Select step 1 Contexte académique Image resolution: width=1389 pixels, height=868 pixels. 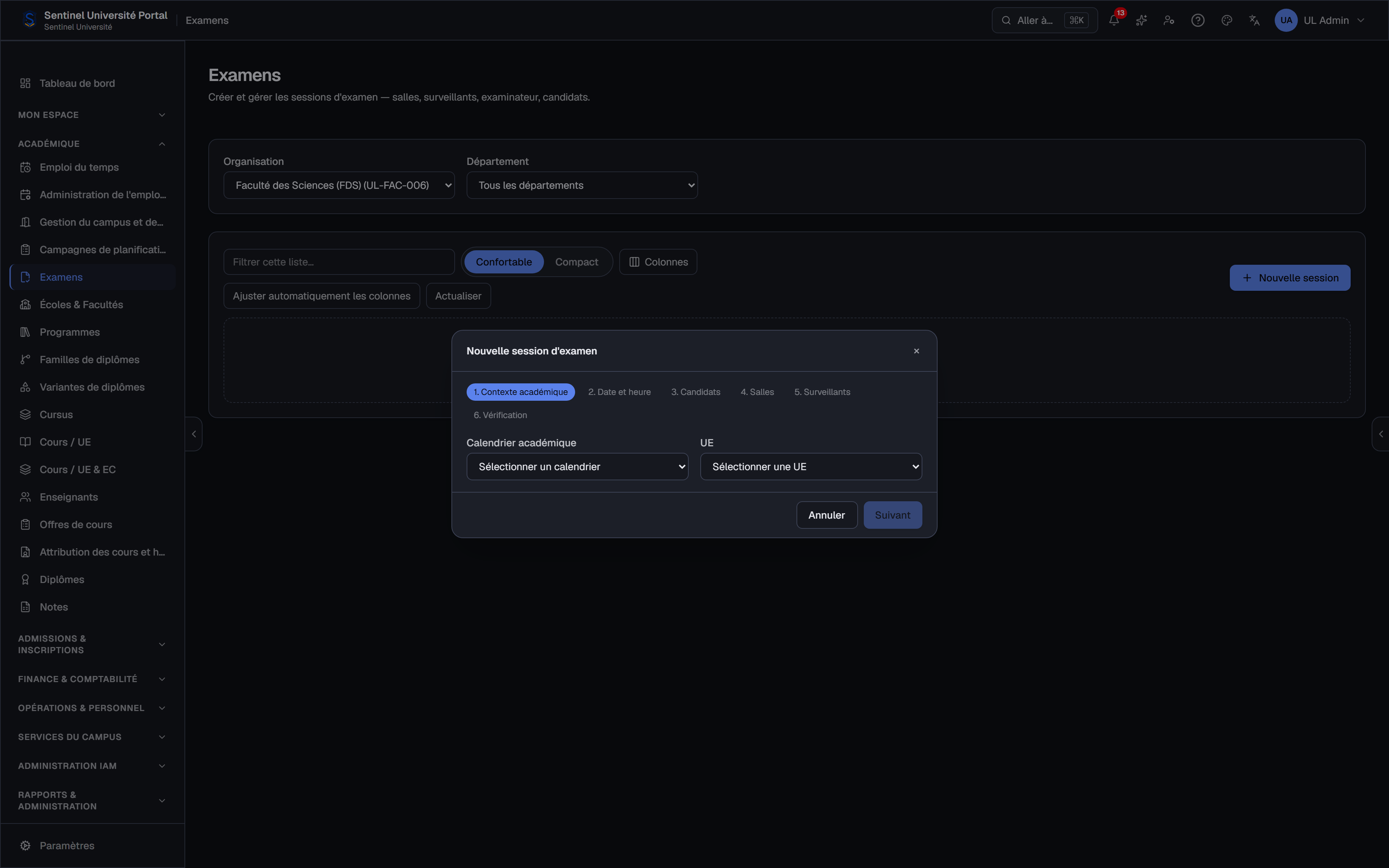click(x=521, y=392)
